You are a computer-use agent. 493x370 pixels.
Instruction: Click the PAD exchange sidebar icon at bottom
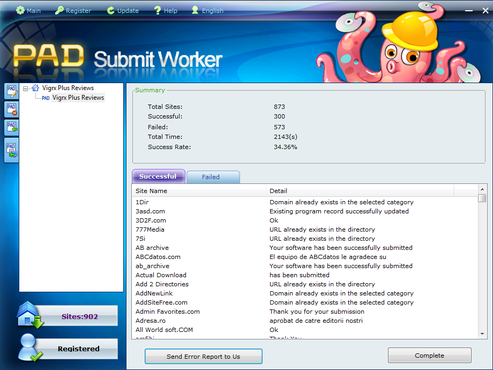click(x=12, y=150)
